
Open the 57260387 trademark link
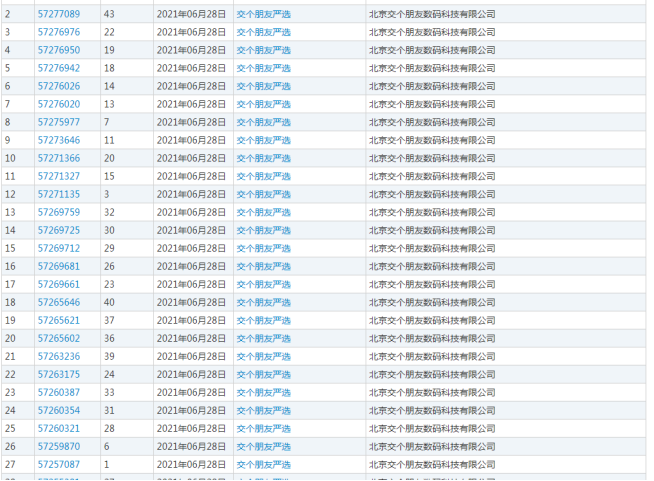coord(58,392)
